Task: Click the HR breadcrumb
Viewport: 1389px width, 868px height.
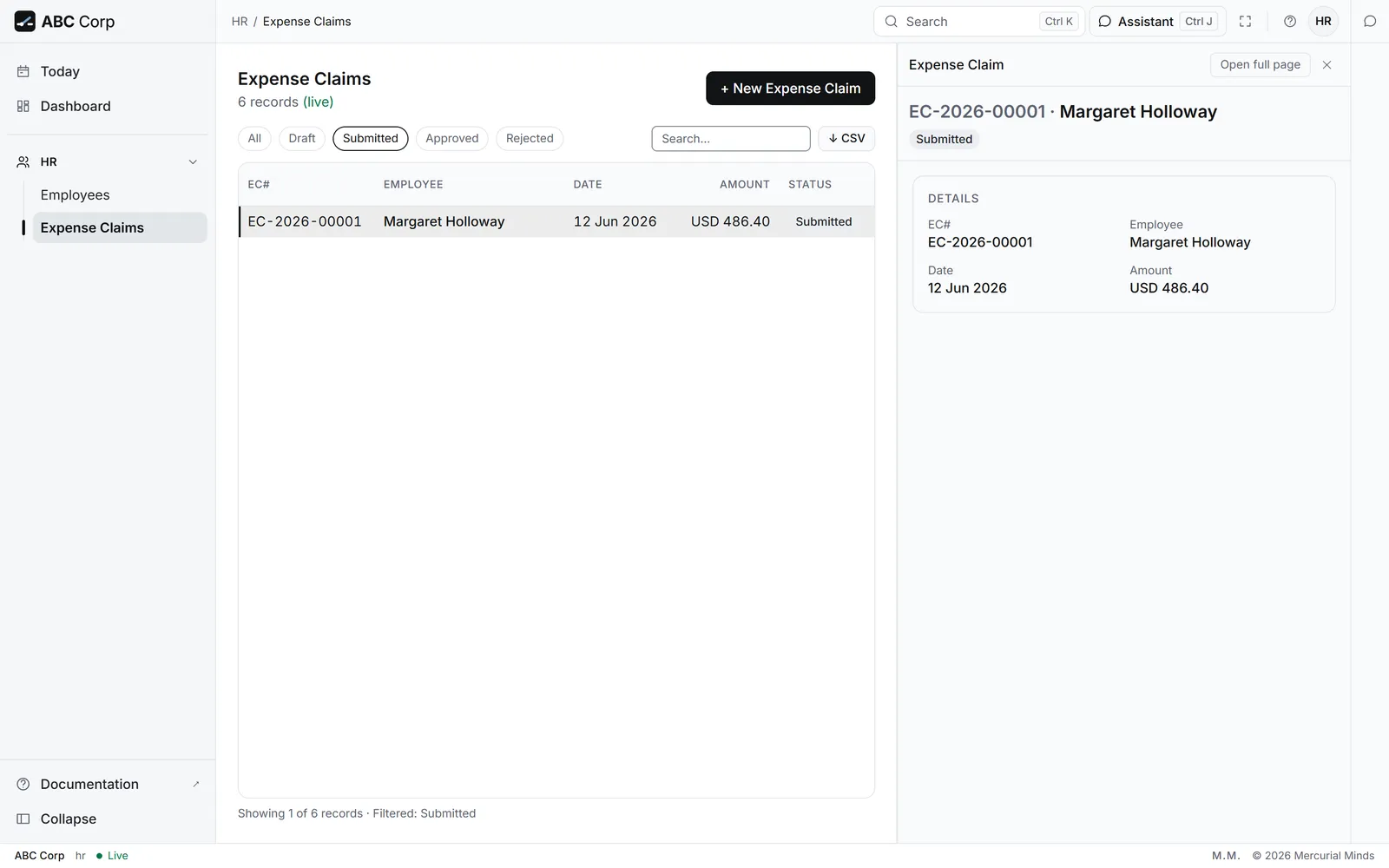Action: [x=240, y=22]
